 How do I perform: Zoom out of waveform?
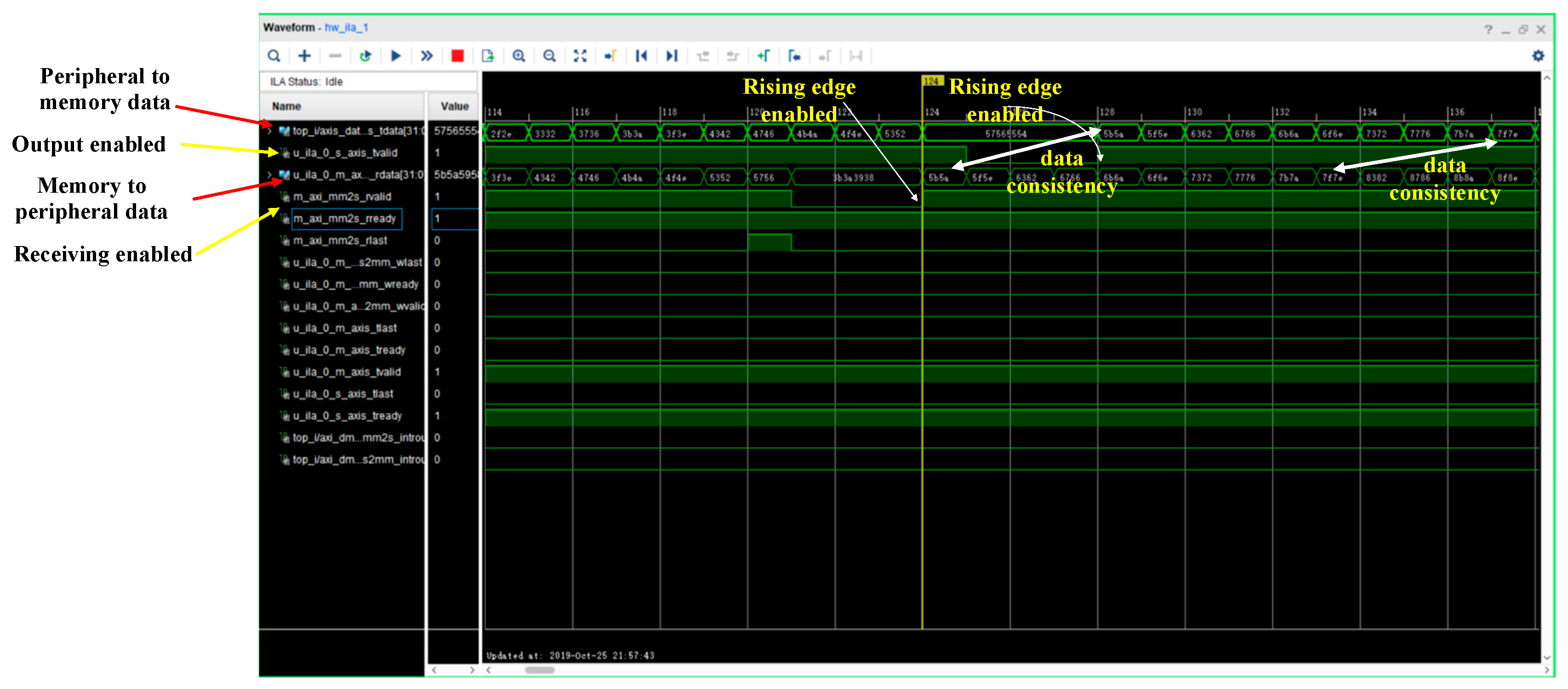(549, 56)
